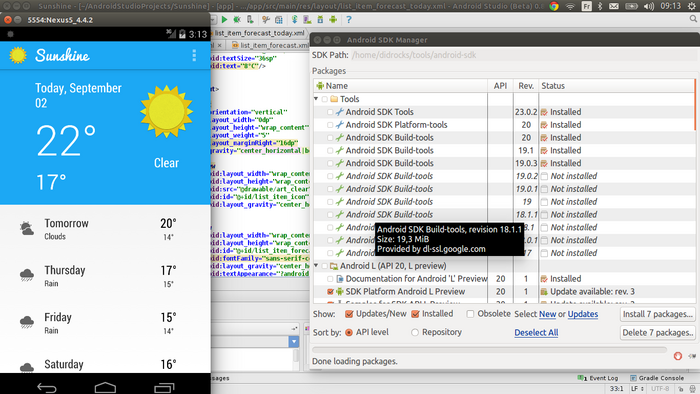Open Chrome indicator in top panel
The height and width of the screenshot is (394, 700).
tap(554, 6)
